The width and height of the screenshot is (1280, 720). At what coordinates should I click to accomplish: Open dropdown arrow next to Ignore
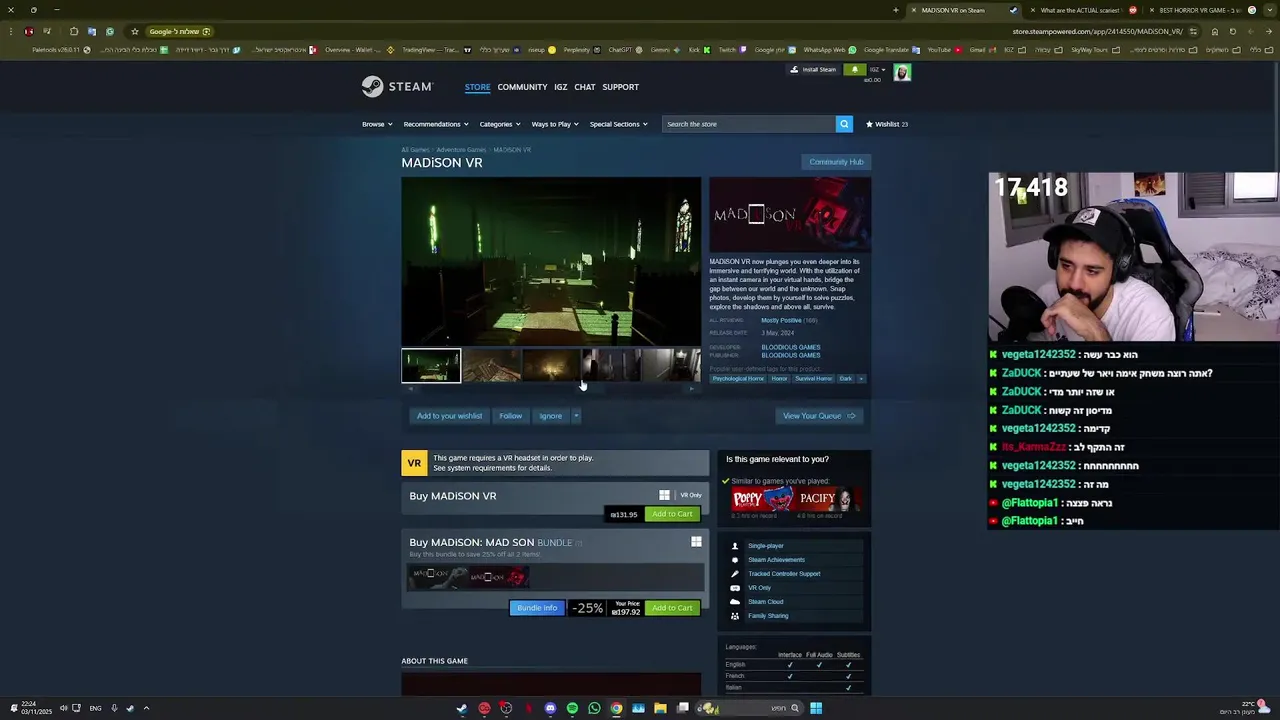click(576, 416)
